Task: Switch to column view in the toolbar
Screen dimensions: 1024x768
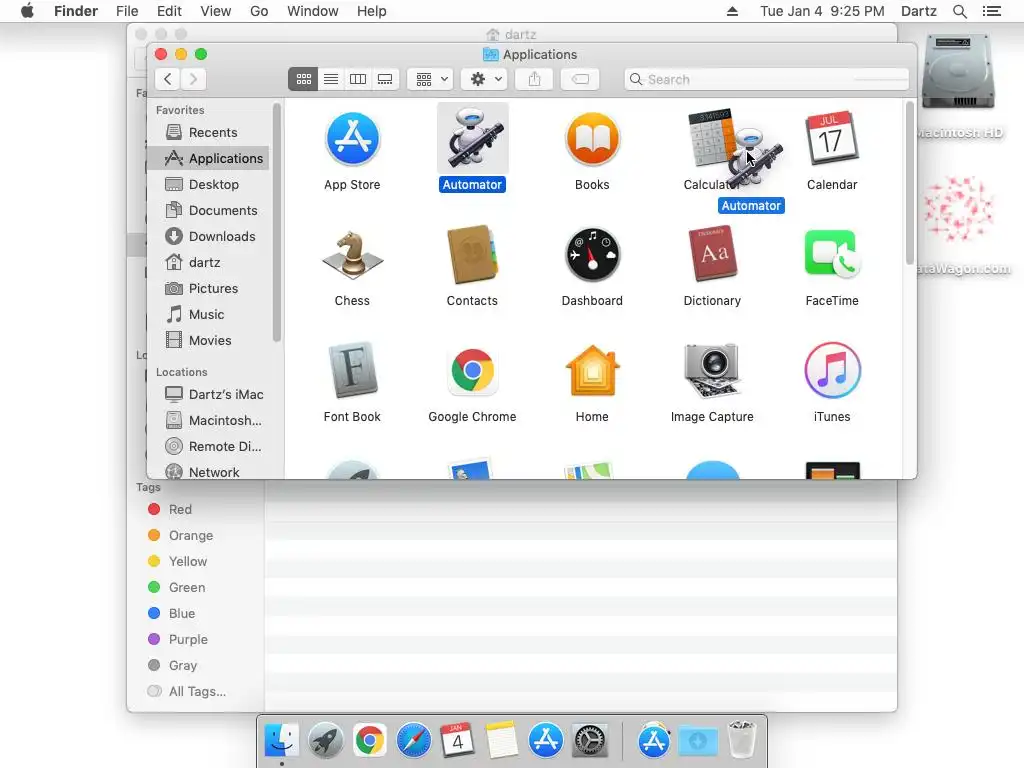Action: (358, 79)
